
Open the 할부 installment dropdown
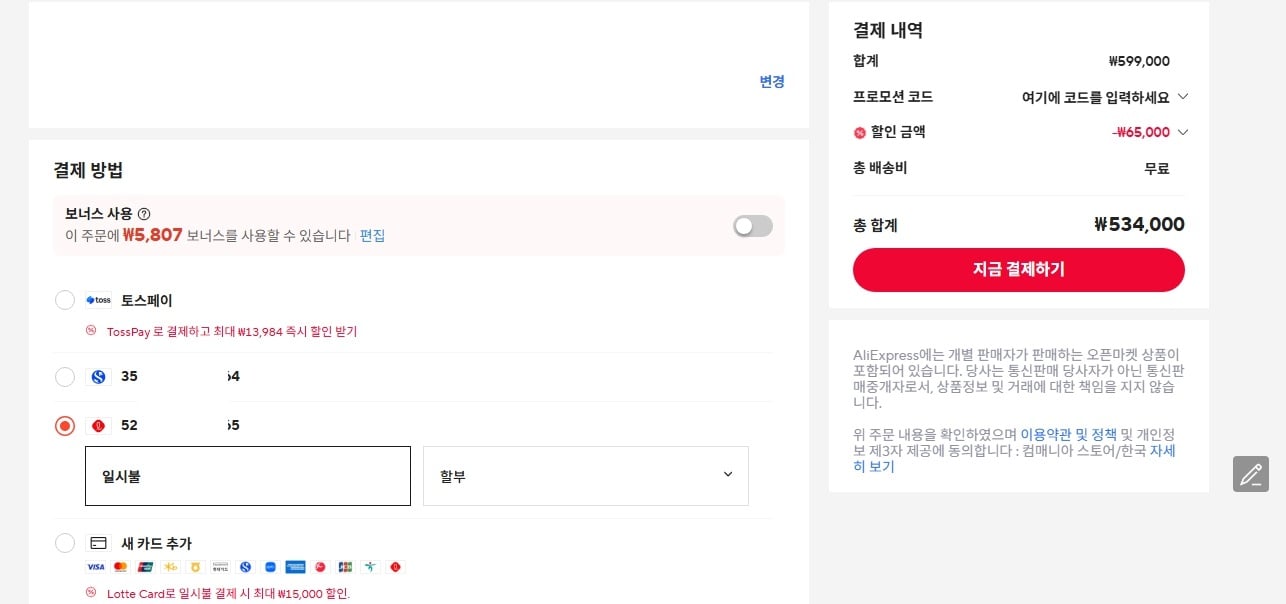click(586, 475)
